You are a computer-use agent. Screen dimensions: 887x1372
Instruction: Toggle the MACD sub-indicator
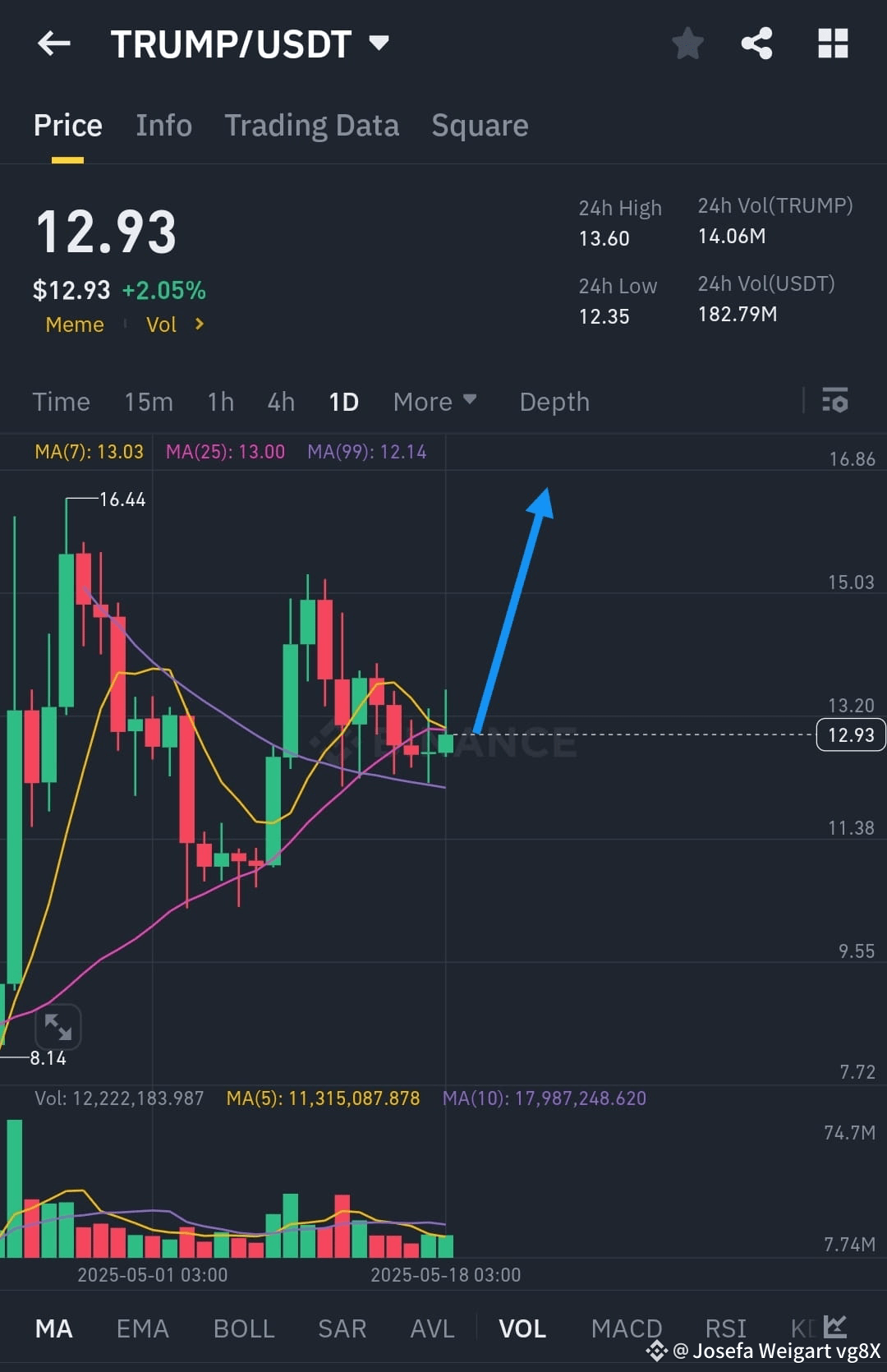[x=627, y=1328]
